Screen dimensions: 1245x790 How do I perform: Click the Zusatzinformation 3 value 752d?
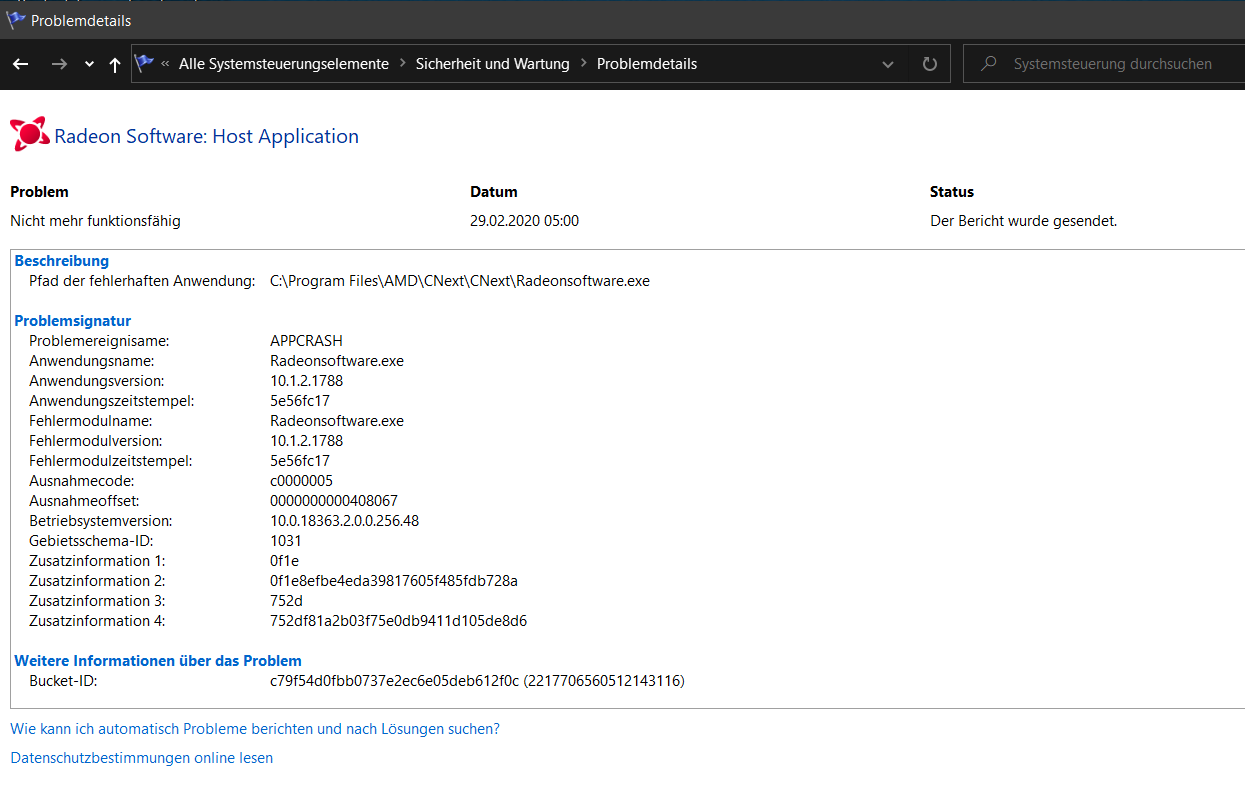point(286,601)
